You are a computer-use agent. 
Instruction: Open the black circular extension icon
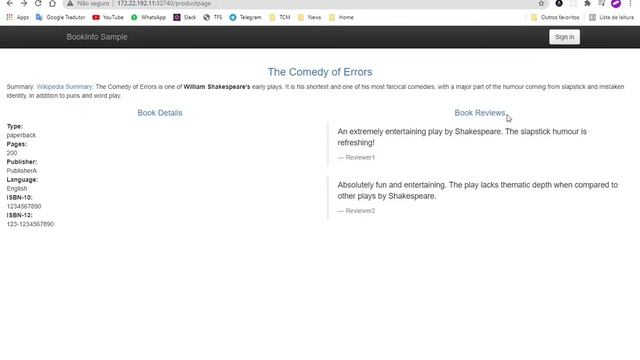(x=559, y=3)
